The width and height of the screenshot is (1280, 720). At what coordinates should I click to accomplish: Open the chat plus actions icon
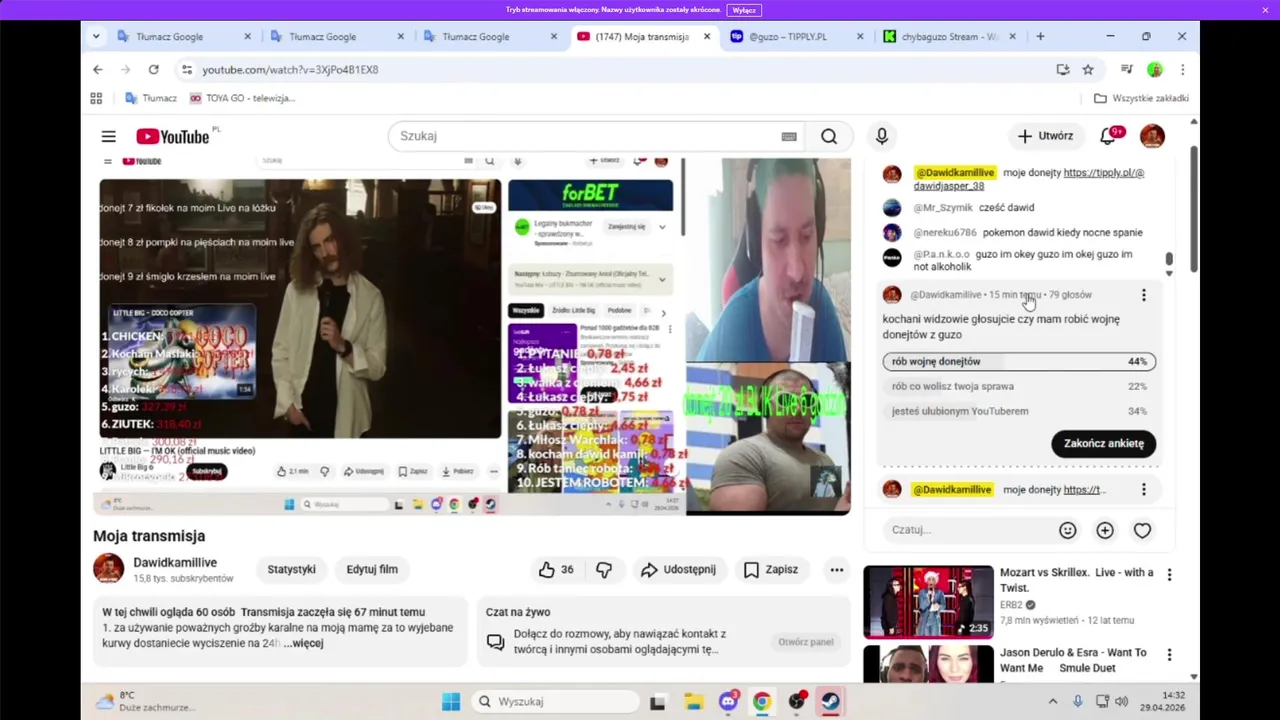click(1105, 530)
